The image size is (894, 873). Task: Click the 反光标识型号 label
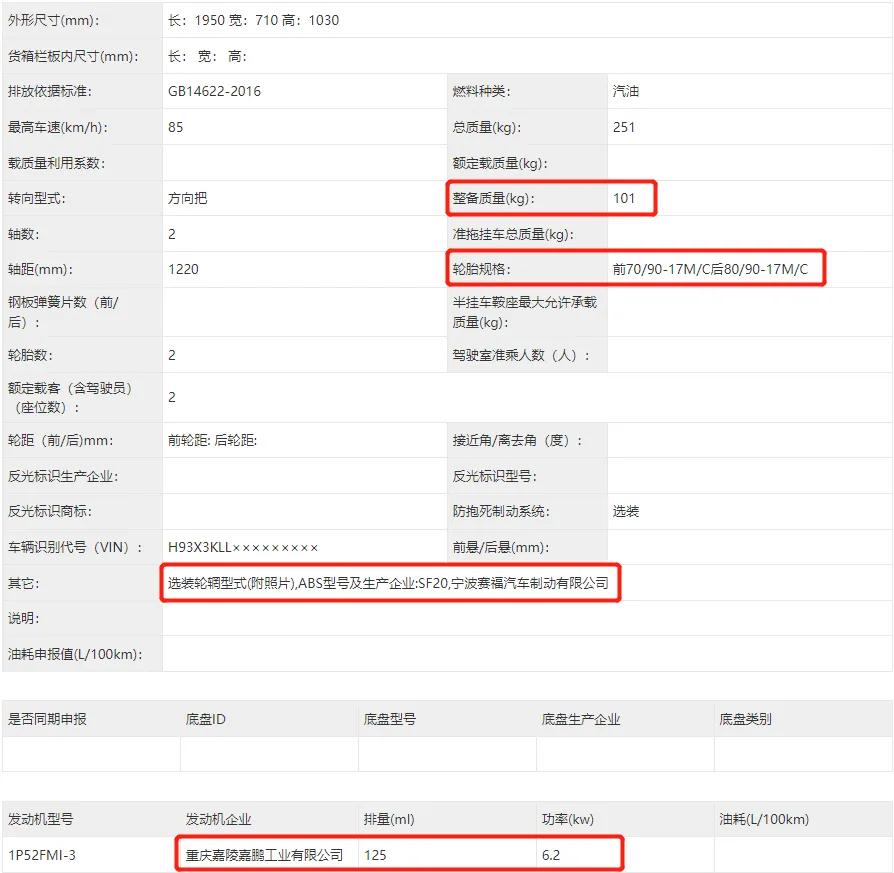[x=494, y=477]
